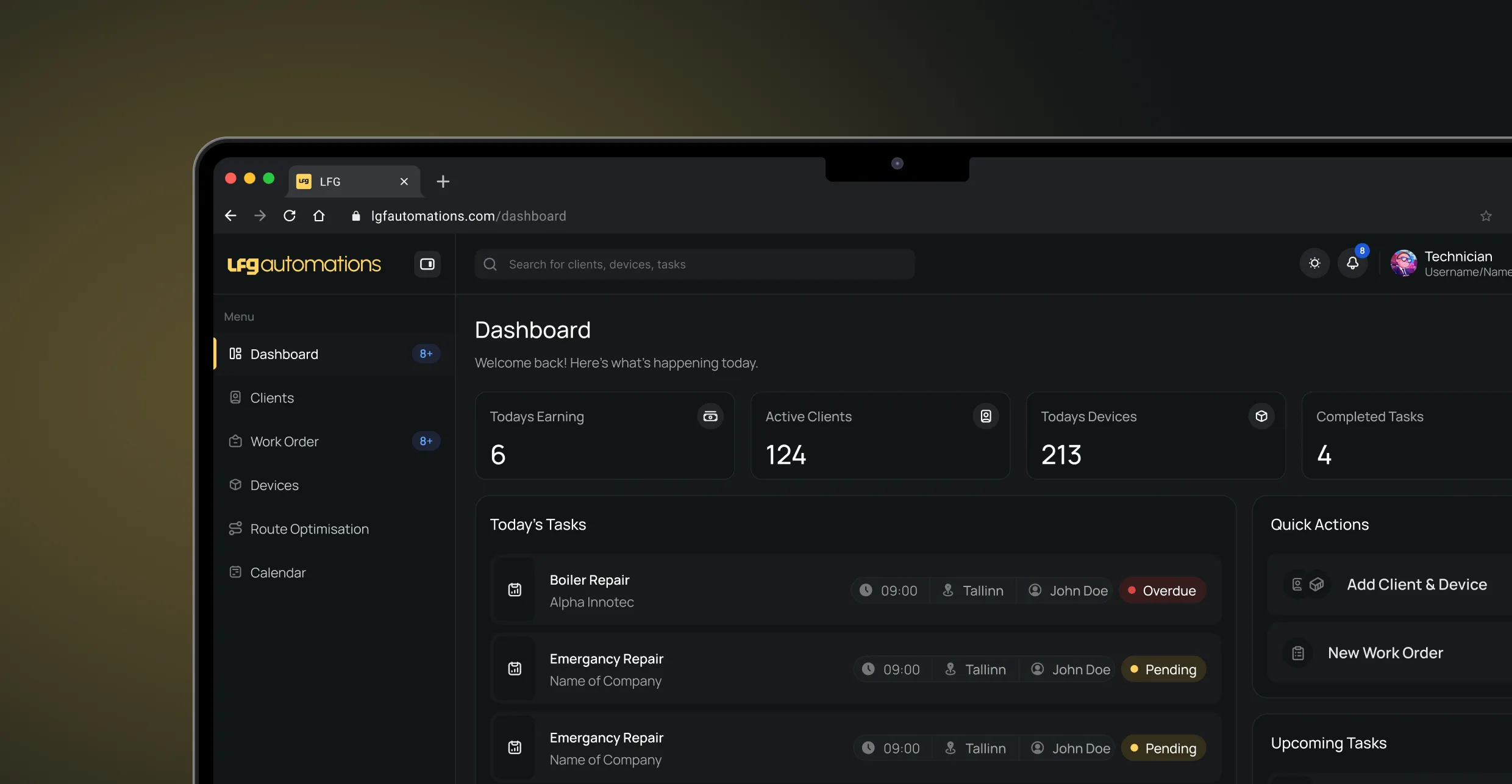
Task: Click the Technician profile avatar
Action: pos(1403,263)
